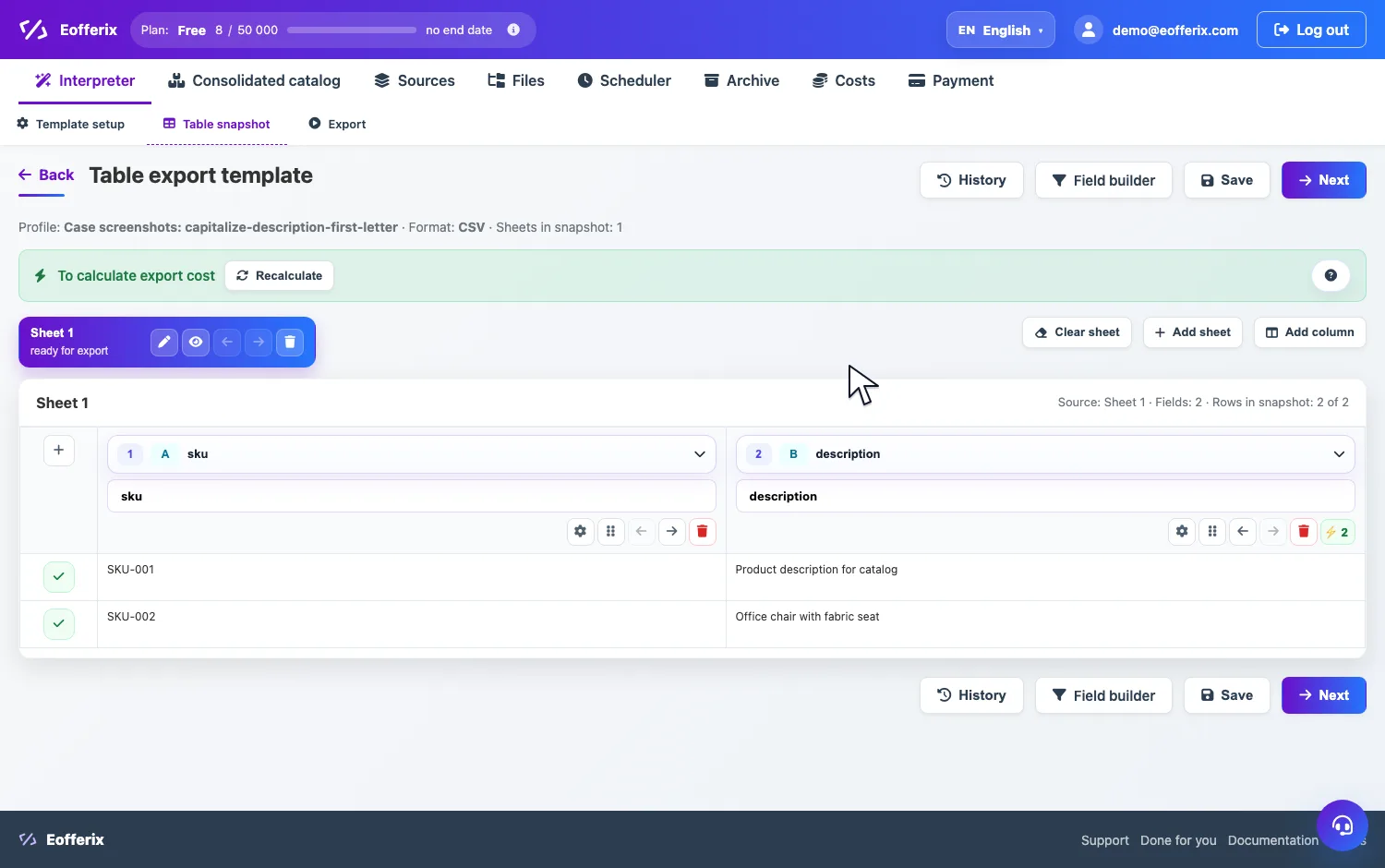Image resolution: width=1385 pixels, height=868 pixels.
Task: Edit sku column name input field
Action: [412, 496]
